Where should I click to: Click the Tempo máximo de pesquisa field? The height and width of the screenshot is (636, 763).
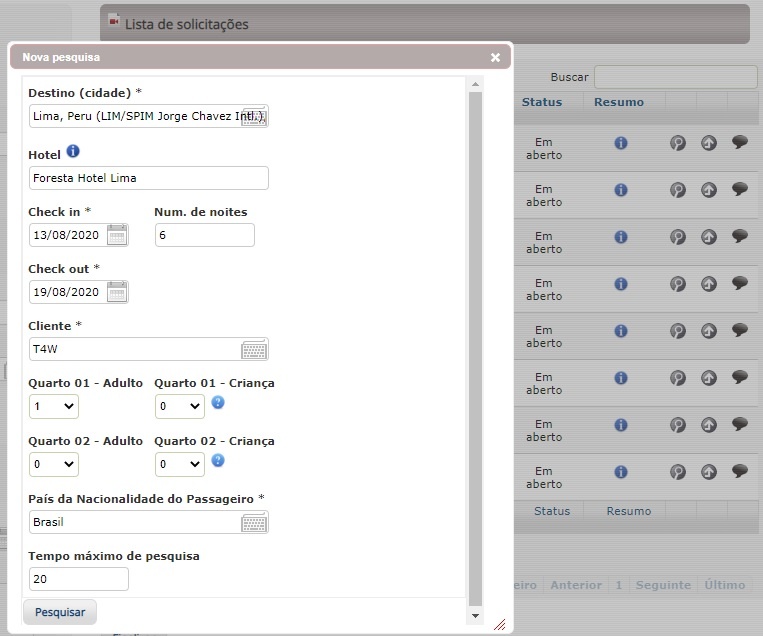click(x=79, y=579)
